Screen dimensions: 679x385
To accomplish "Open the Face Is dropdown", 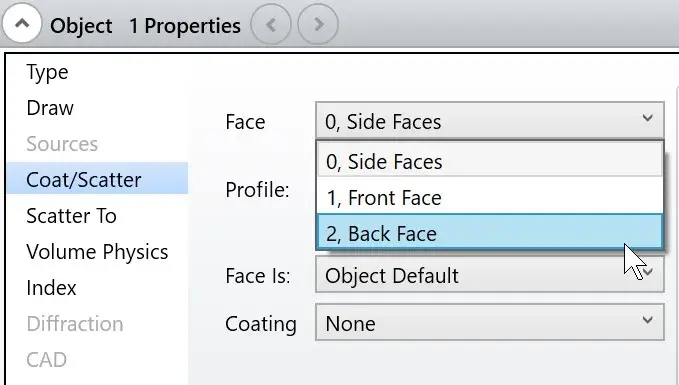I will tap(489, 275).
